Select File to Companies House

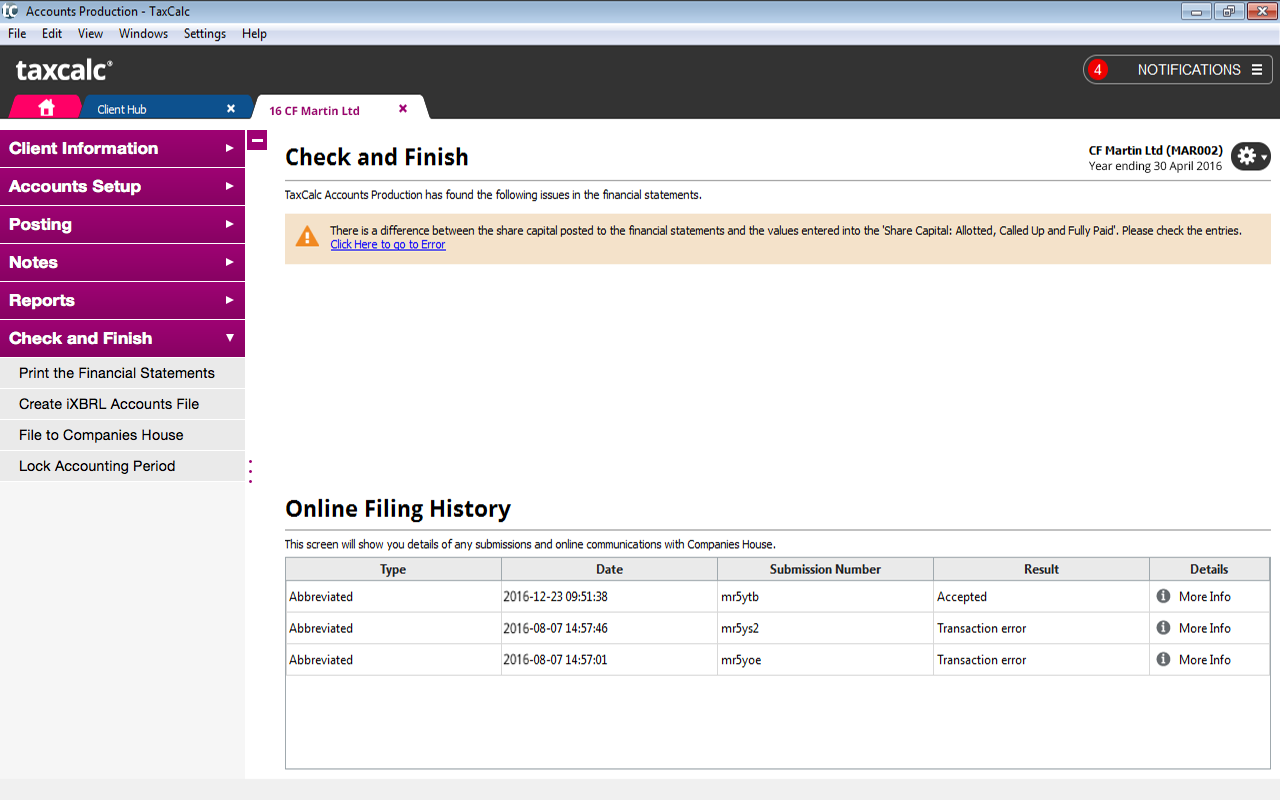[x=122, y=435]
